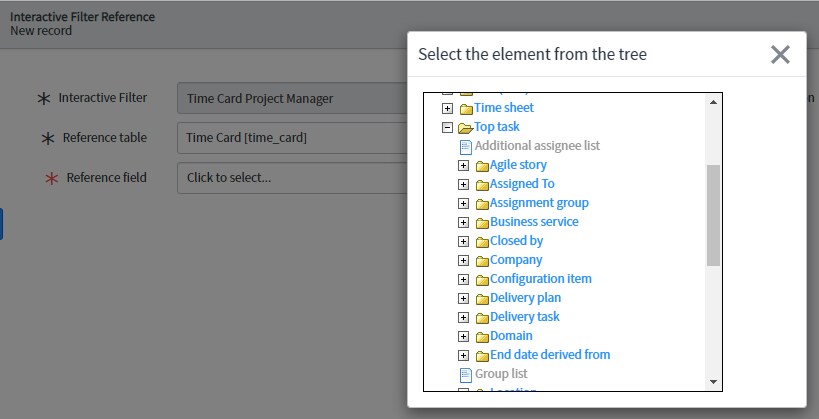Click the greyed Group list text
The height and width of the screenshot is (419, 819).
501,374
